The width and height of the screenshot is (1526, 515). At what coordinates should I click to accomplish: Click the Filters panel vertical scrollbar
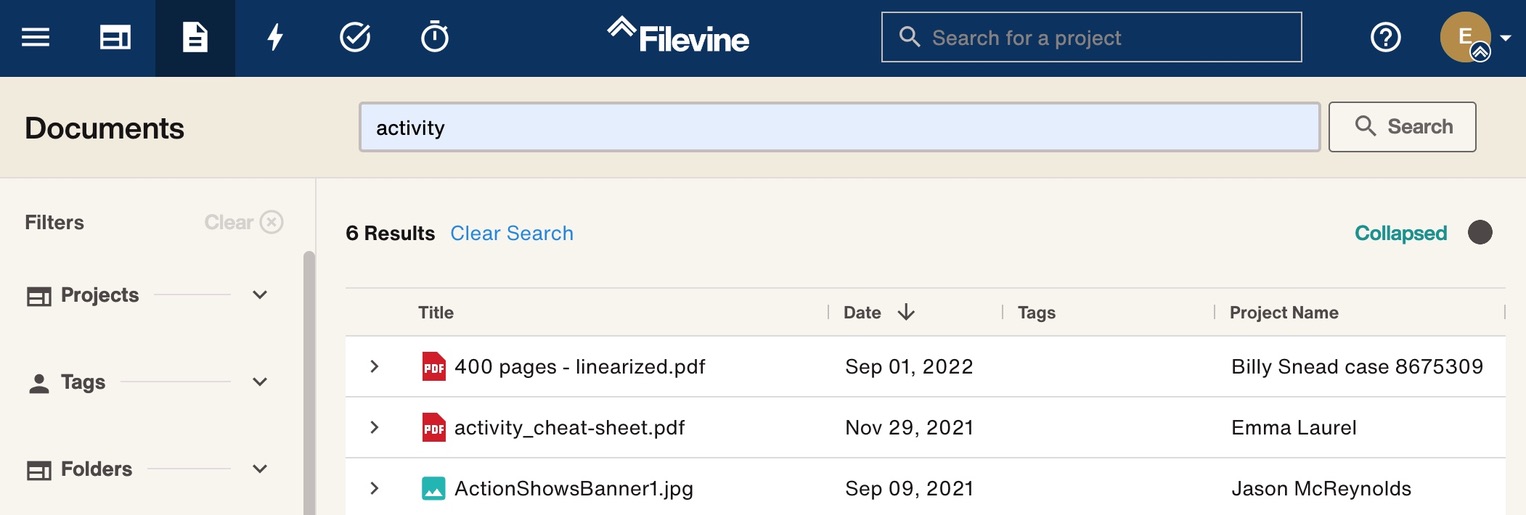(x=309, y=380)
